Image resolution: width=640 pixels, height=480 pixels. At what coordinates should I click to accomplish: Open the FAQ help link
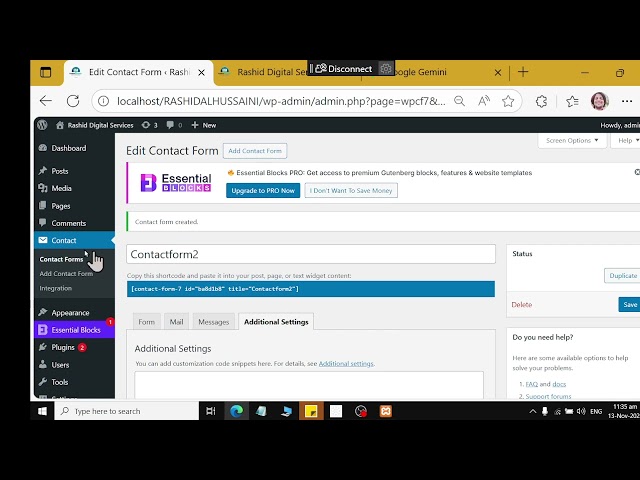[x=531, y=384]
